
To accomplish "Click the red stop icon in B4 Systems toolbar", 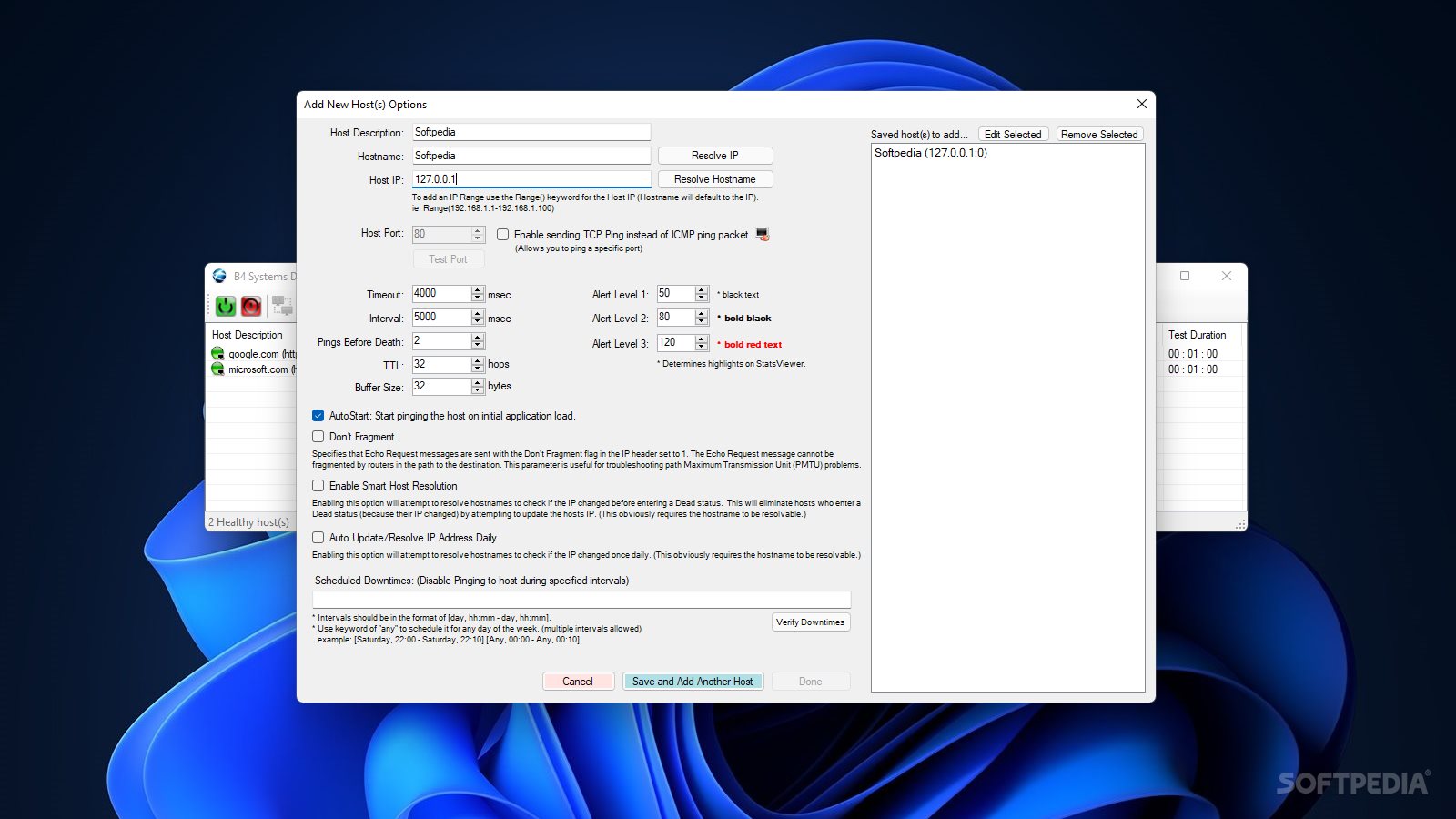I will [251, 306].
